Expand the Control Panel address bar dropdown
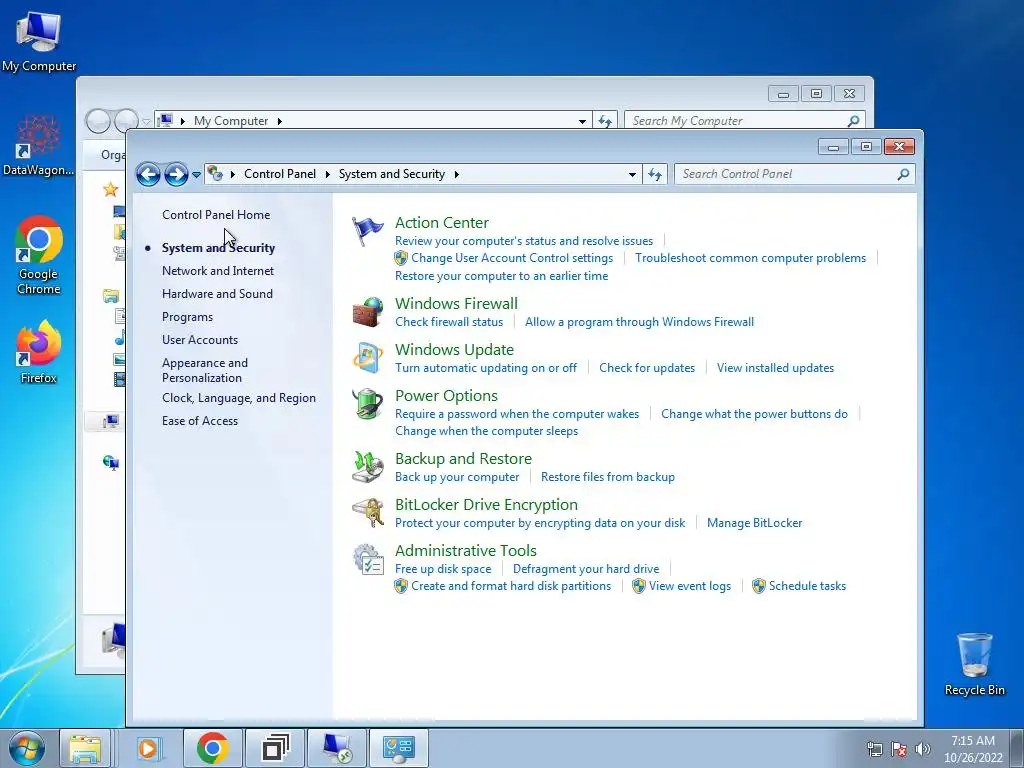This screenshot has height=768, width=1024. [632, 174]
